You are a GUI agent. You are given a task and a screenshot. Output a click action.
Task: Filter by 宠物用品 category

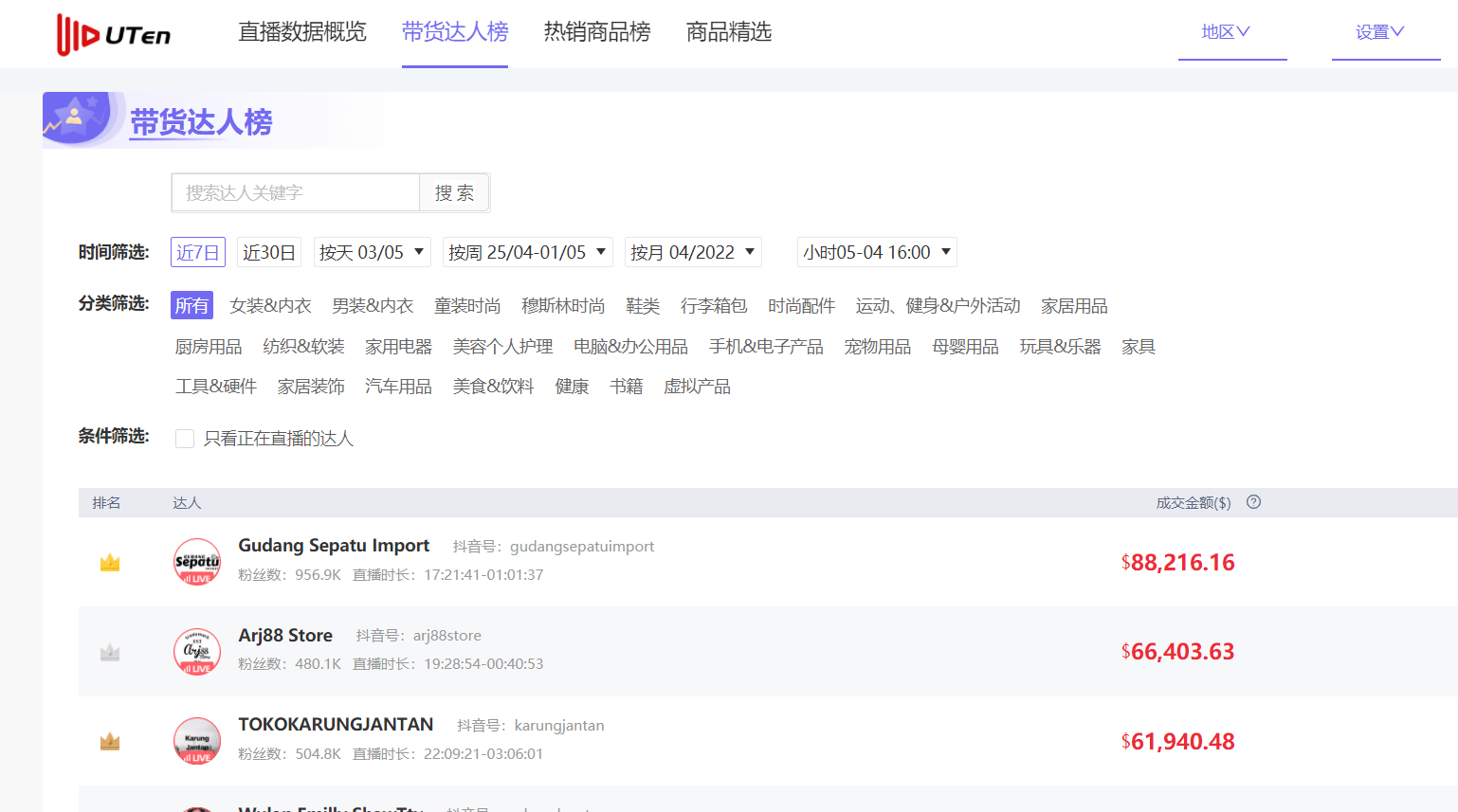coord(878,347)
